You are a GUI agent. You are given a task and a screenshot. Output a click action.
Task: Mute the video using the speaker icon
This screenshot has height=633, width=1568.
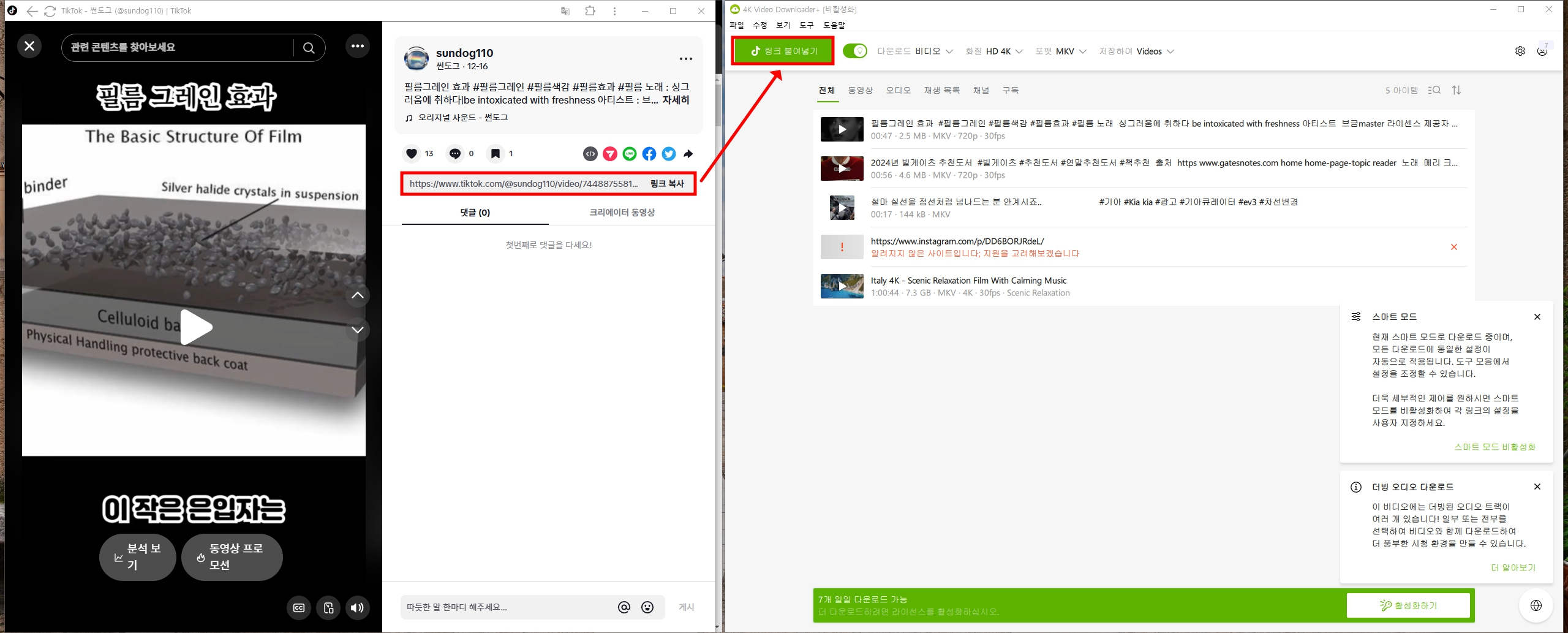pyautogui.click(x=358, y=608)
